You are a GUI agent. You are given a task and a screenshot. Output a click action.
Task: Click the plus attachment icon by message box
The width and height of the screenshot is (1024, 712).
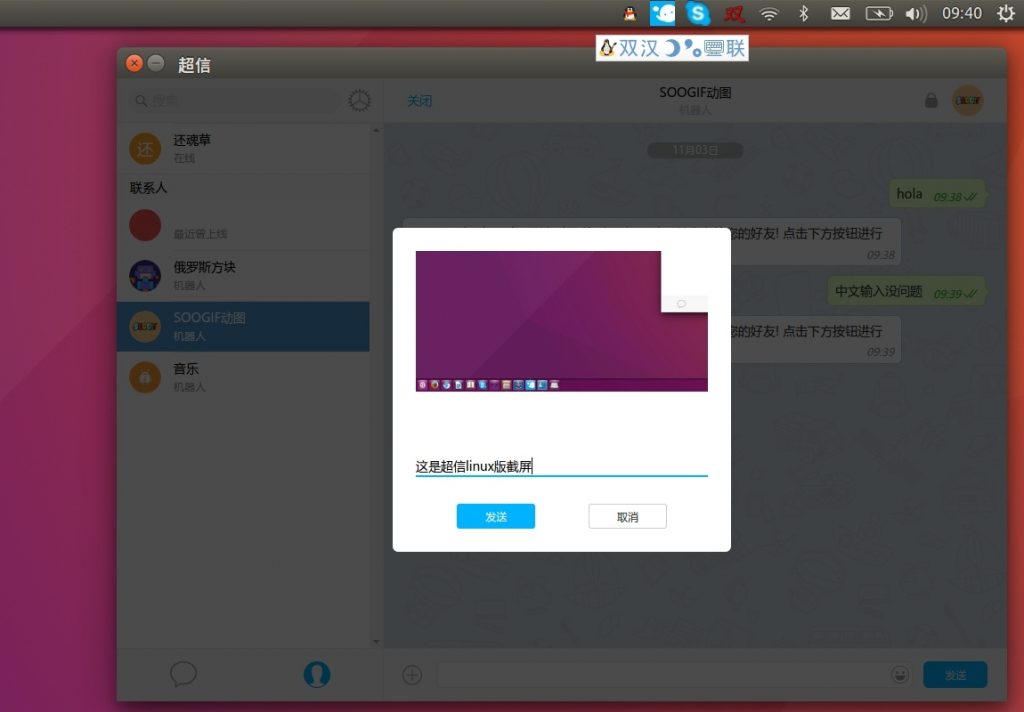pos(412,674)
